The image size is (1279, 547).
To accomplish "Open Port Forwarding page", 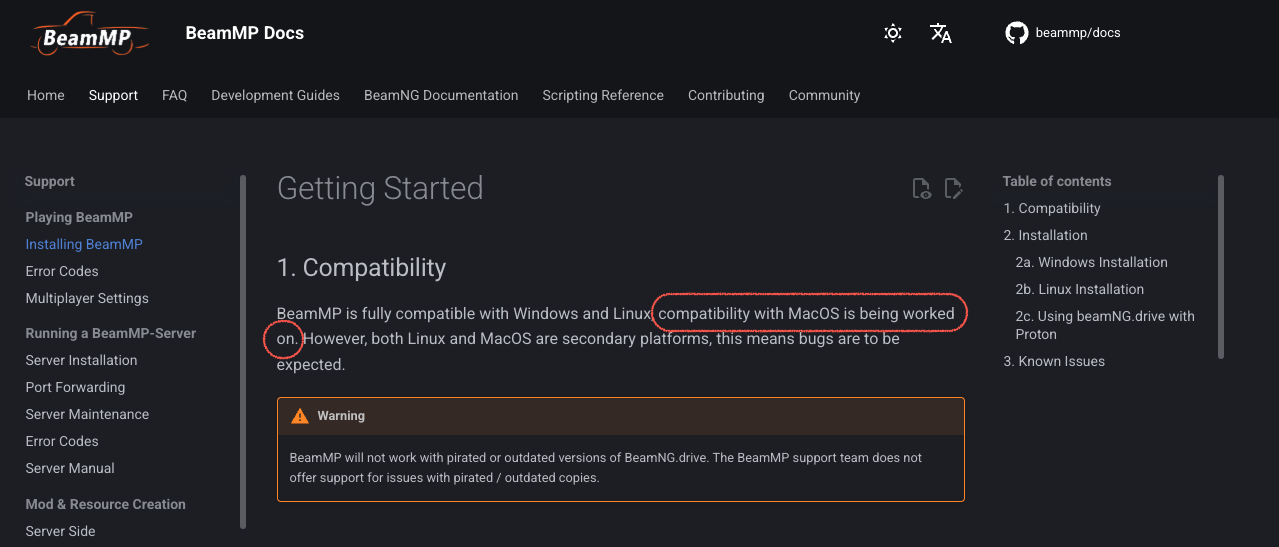I will click(x=75, y=387).
